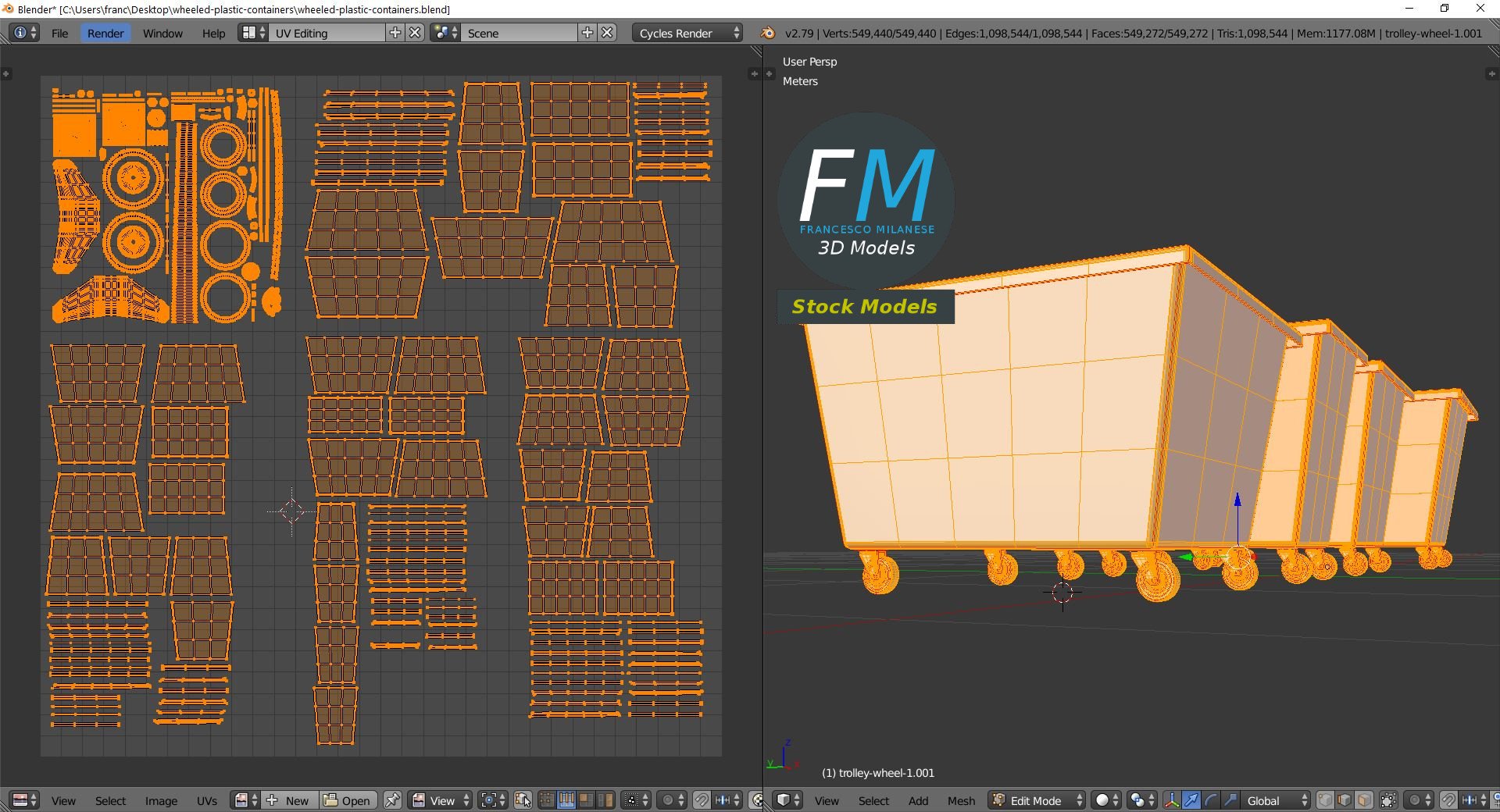Viewport: 1500px width, 812px height.
Task: Toggle UV and edit mode selection sync
Action: coord(523,800)
